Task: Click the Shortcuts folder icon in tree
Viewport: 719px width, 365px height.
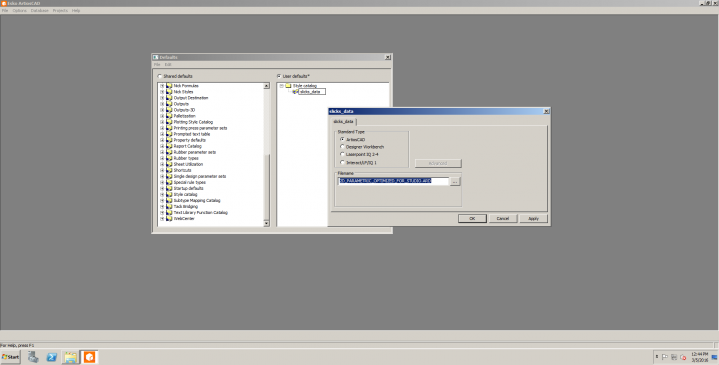Action: (x=169, y=170)
